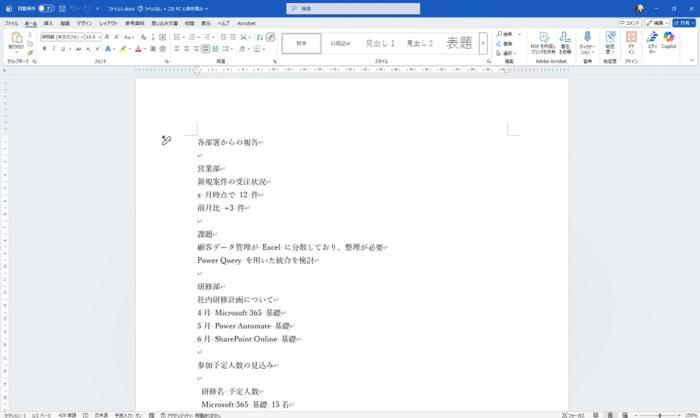
Task: Open the Acrobat ribbon tab
Action: click(x=246, y=22)
